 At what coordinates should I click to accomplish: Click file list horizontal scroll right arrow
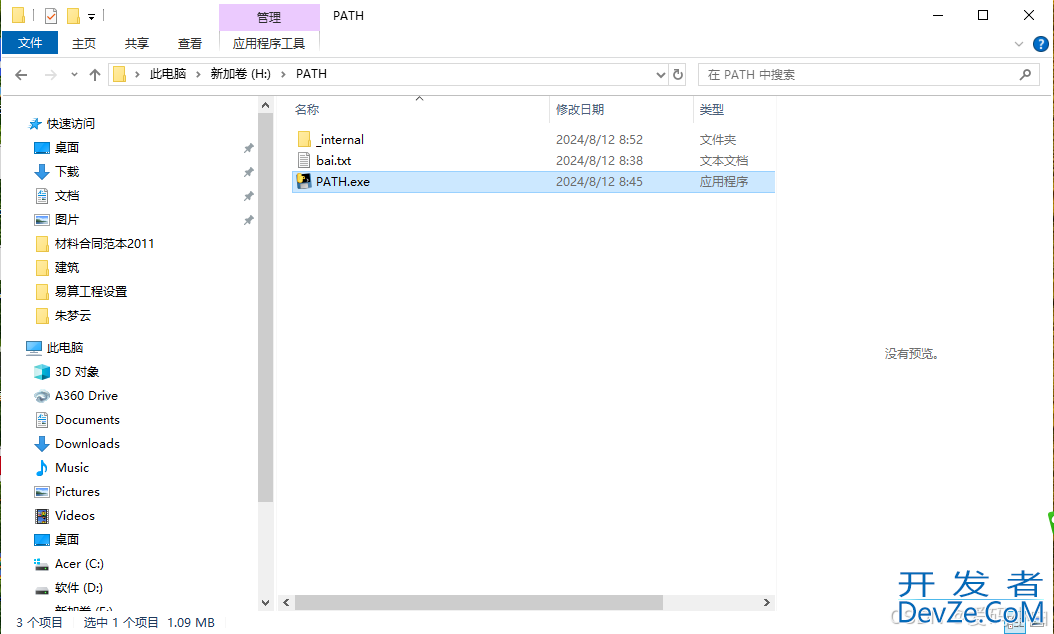(767, 602)
